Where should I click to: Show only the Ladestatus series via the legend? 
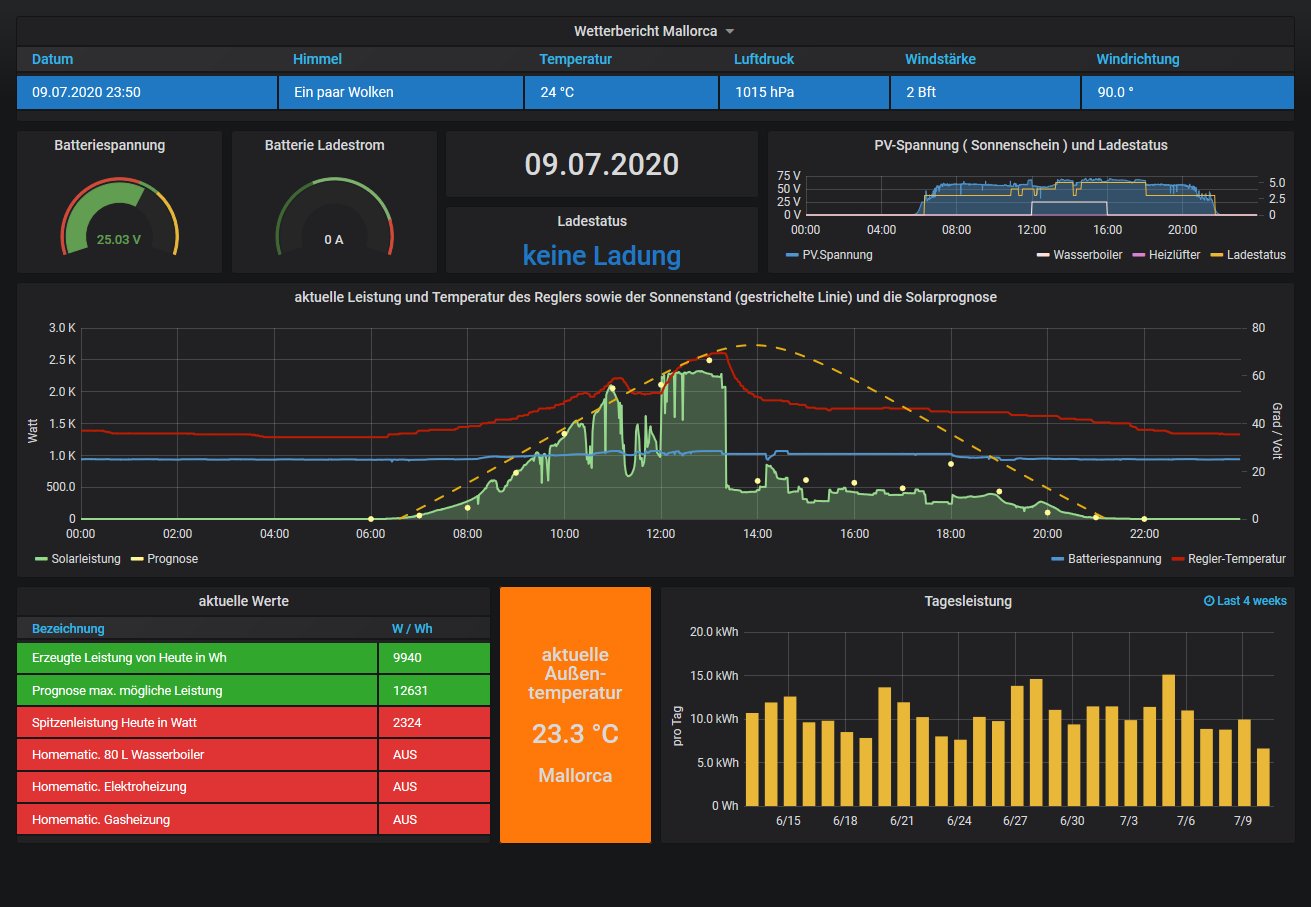(1255, 255)
